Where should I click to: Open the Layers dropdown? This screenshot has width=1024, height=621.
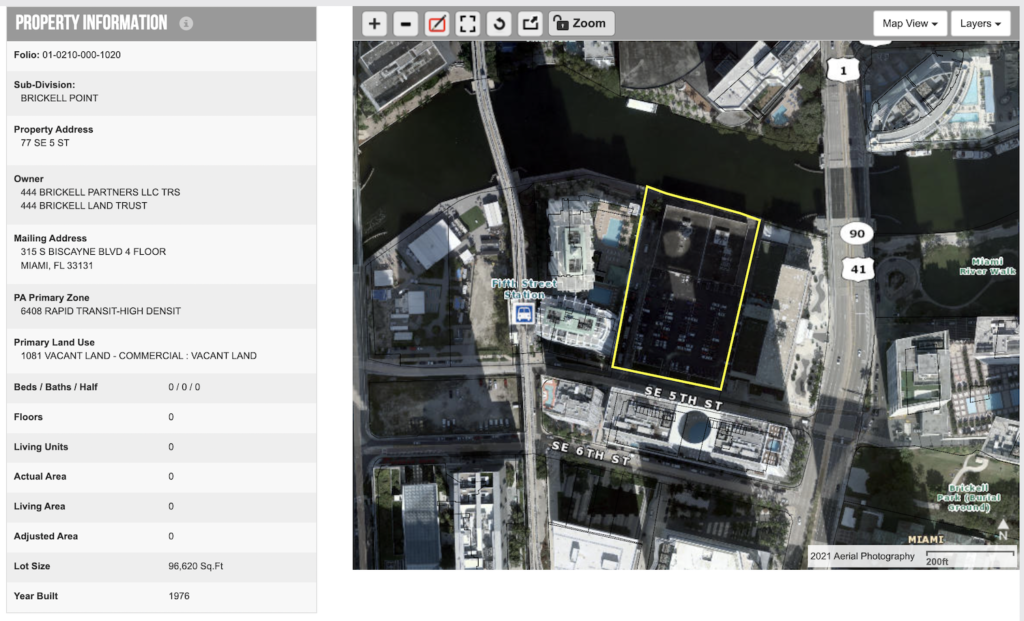point(979,22)
